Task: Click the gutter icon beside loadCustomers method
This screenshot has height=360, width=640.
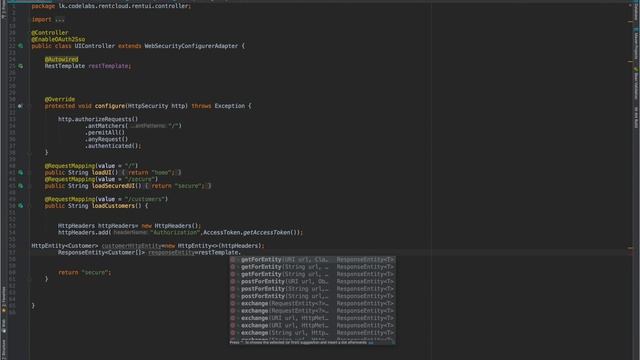Action: pyautogui.click(x=20, y=206)
